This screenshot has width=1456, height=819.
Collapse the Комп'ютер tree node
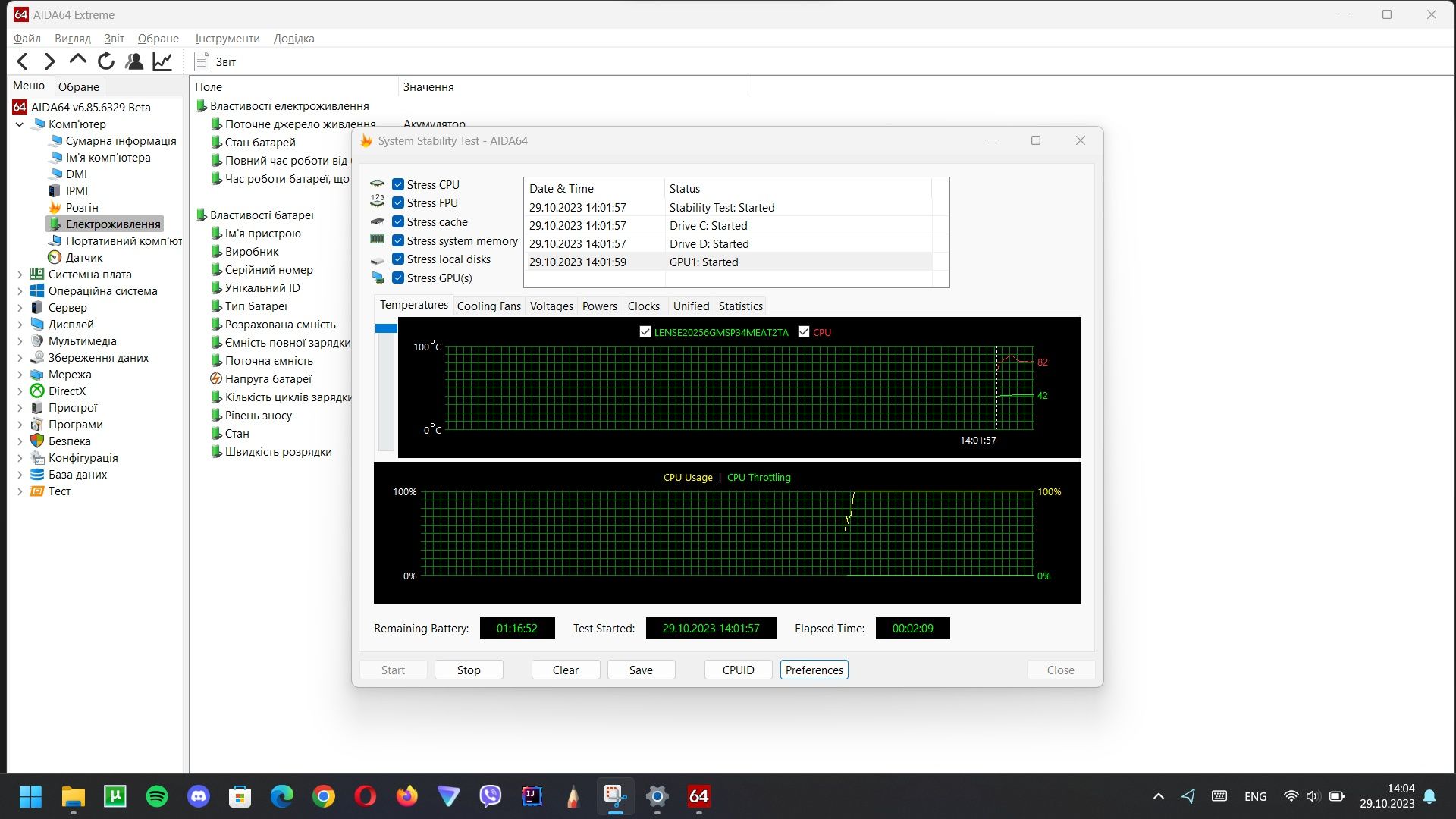[x=20, y=124]
